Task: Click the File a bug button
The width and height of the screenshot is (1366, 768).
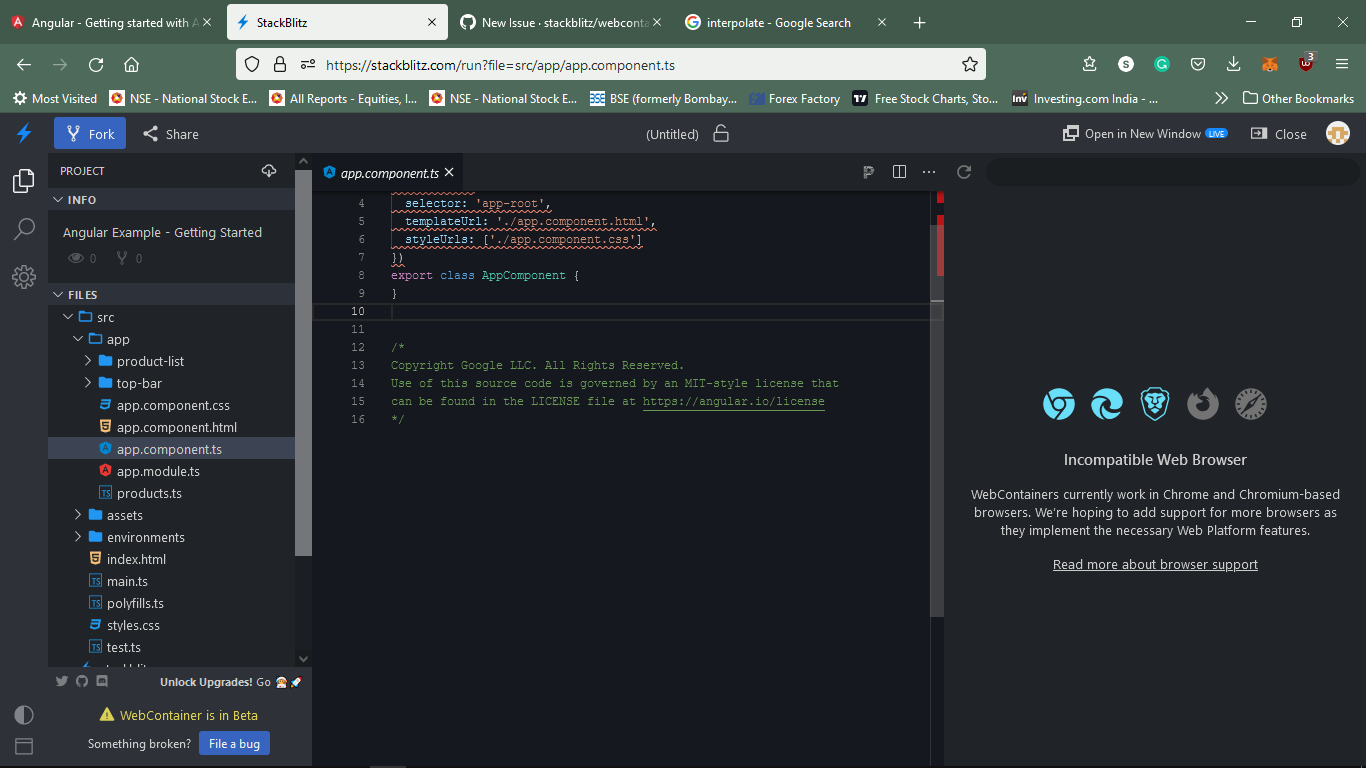Action: tap(234, 743)
